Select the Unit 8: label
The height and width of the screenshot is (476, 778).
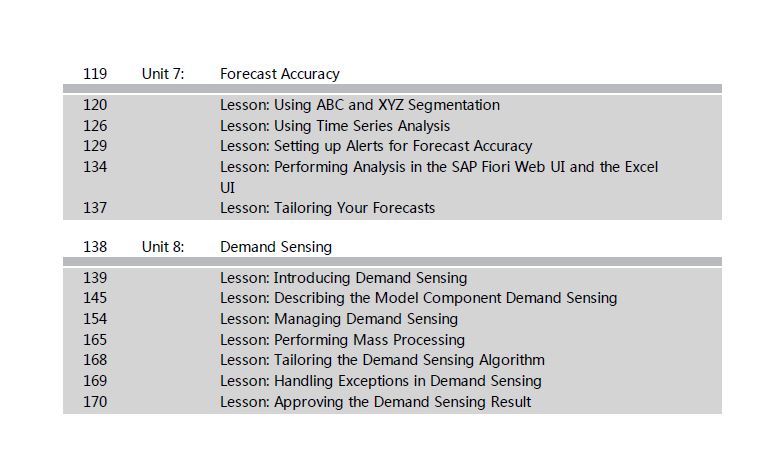tap(163, 247)
